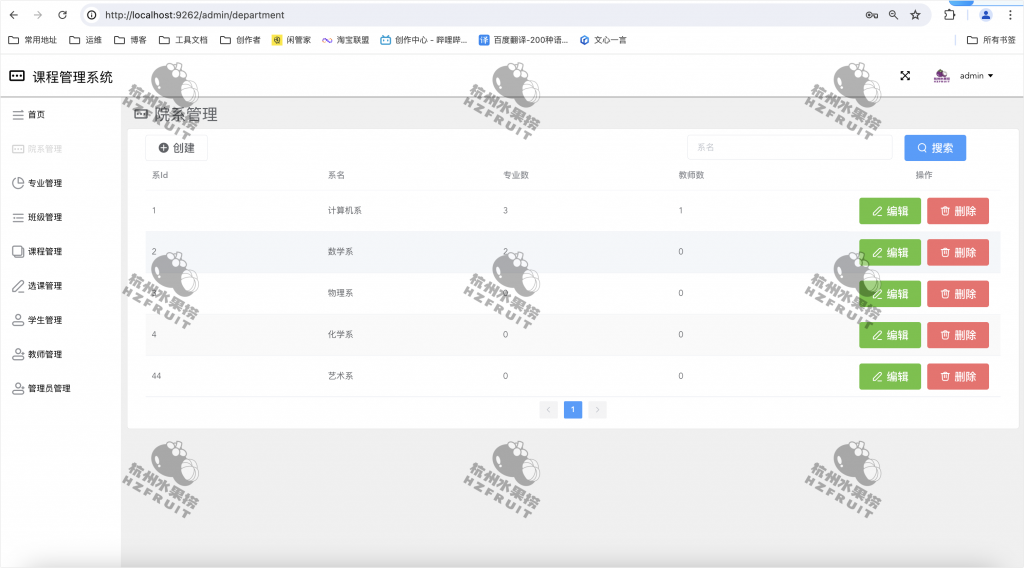Open the browser three-dot menu
The image size is (1024, 568).
click(1010, 14)
